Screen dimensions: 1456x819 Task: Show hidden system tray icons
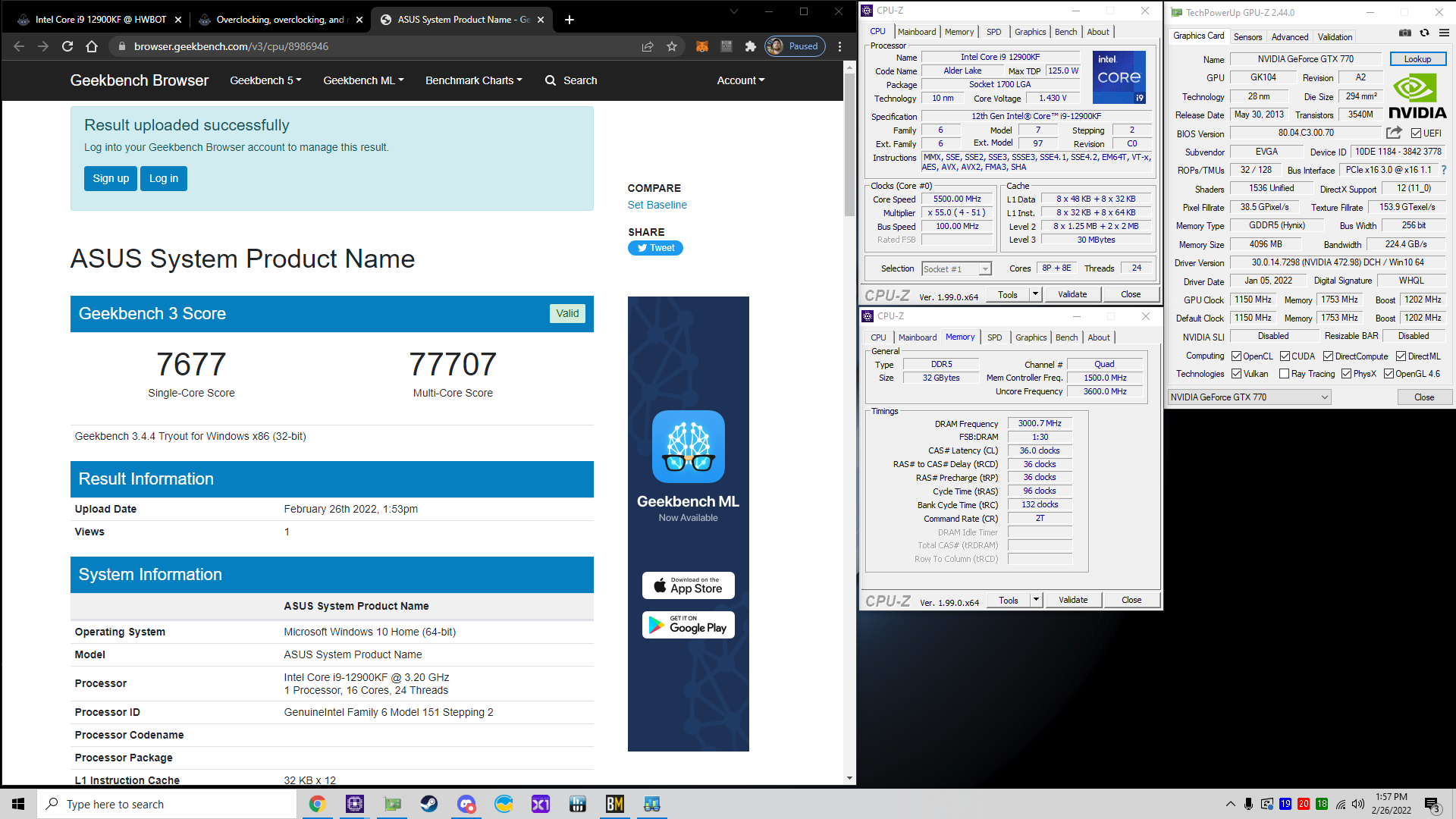pos(1230,804)
